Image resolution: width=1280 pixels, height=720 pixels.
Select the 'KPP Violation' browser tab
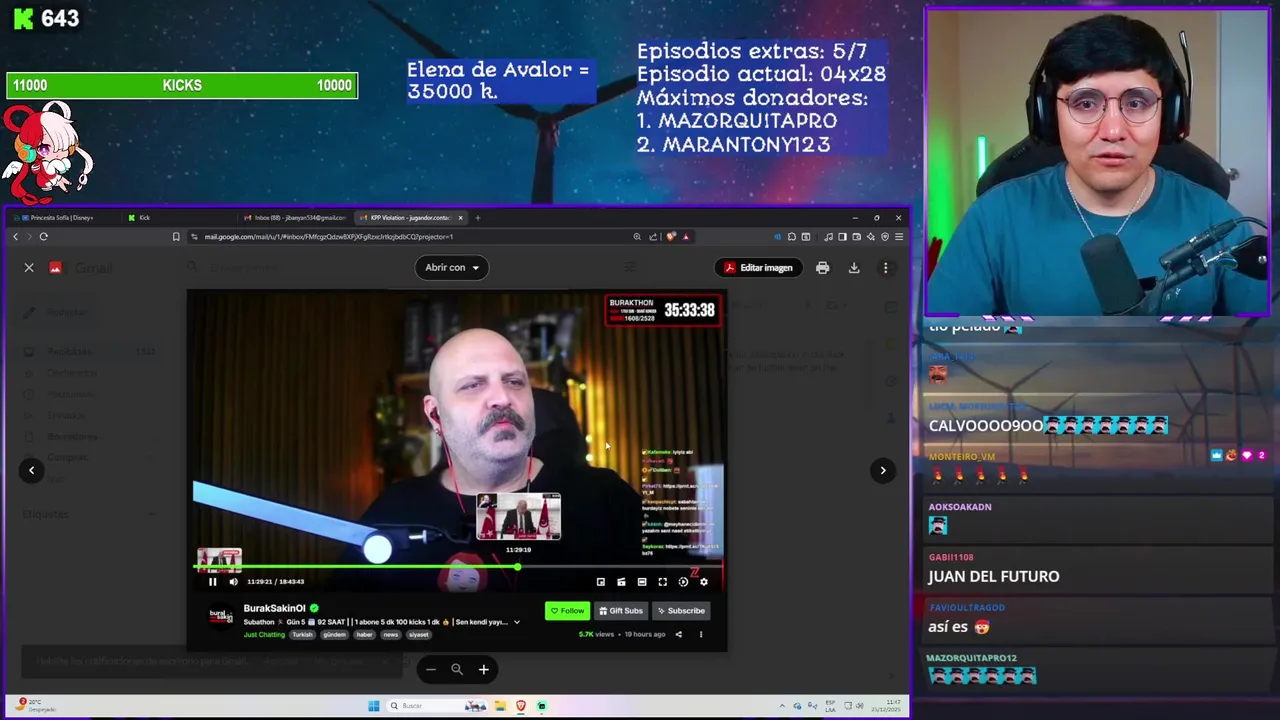[x=410, y=217]
